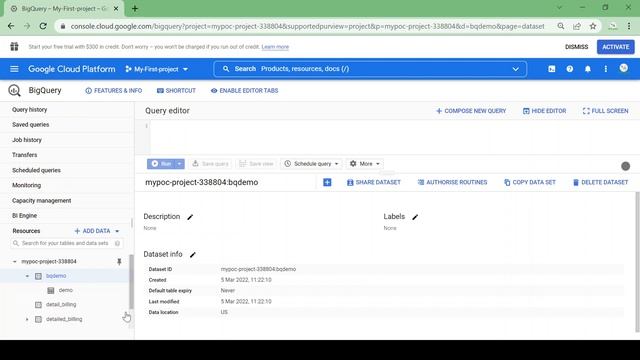This screenshot has width=640, height=360.
Task: Click SHARE DATASET
Action: pyautogui.click(x=373, y=182)
